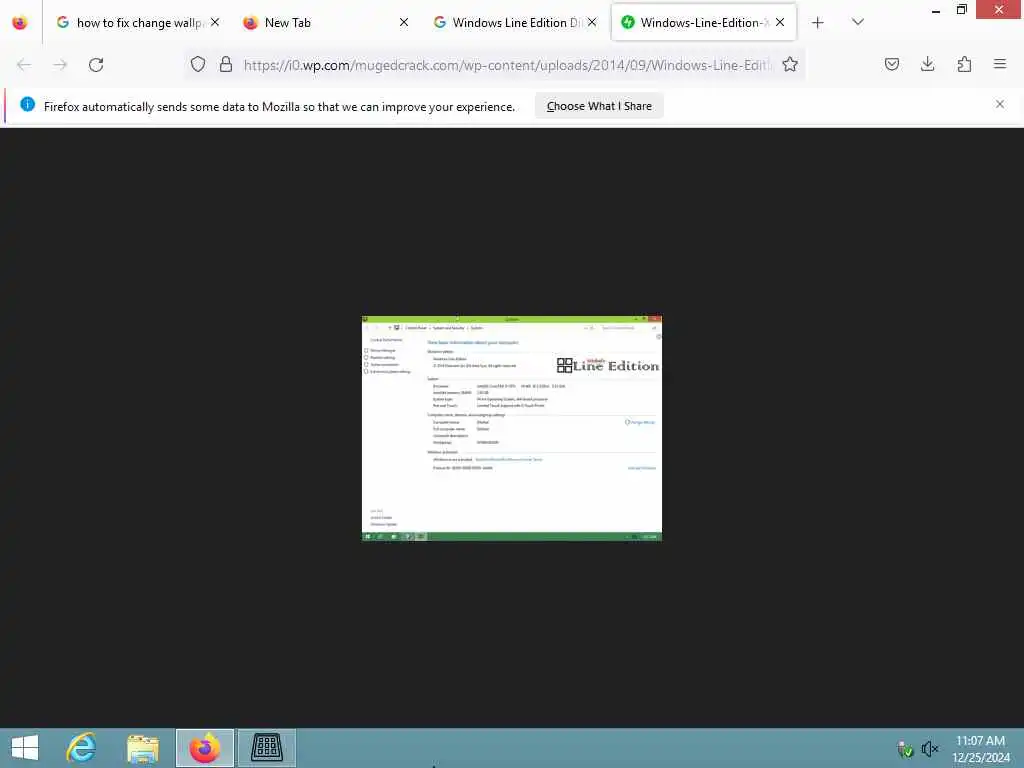Open the taskbar clock and date
This screenshot has height=768, width=1024.
[981, 749]
